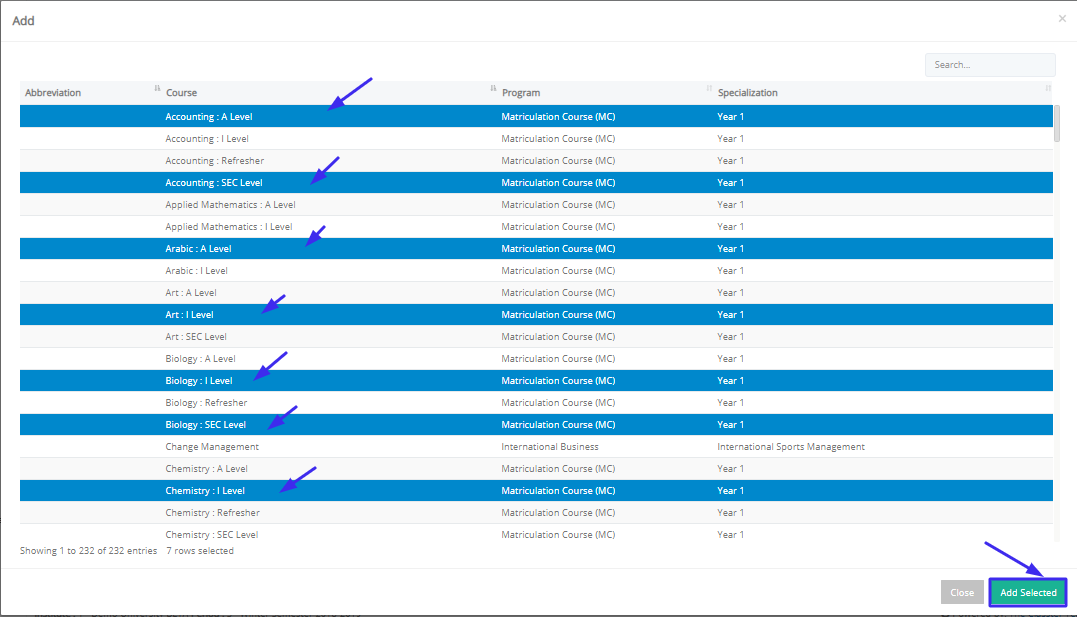Viewport: 1077px width, 617px height.
Task: Select the Art : A Level row
Action: coord(536,293)
